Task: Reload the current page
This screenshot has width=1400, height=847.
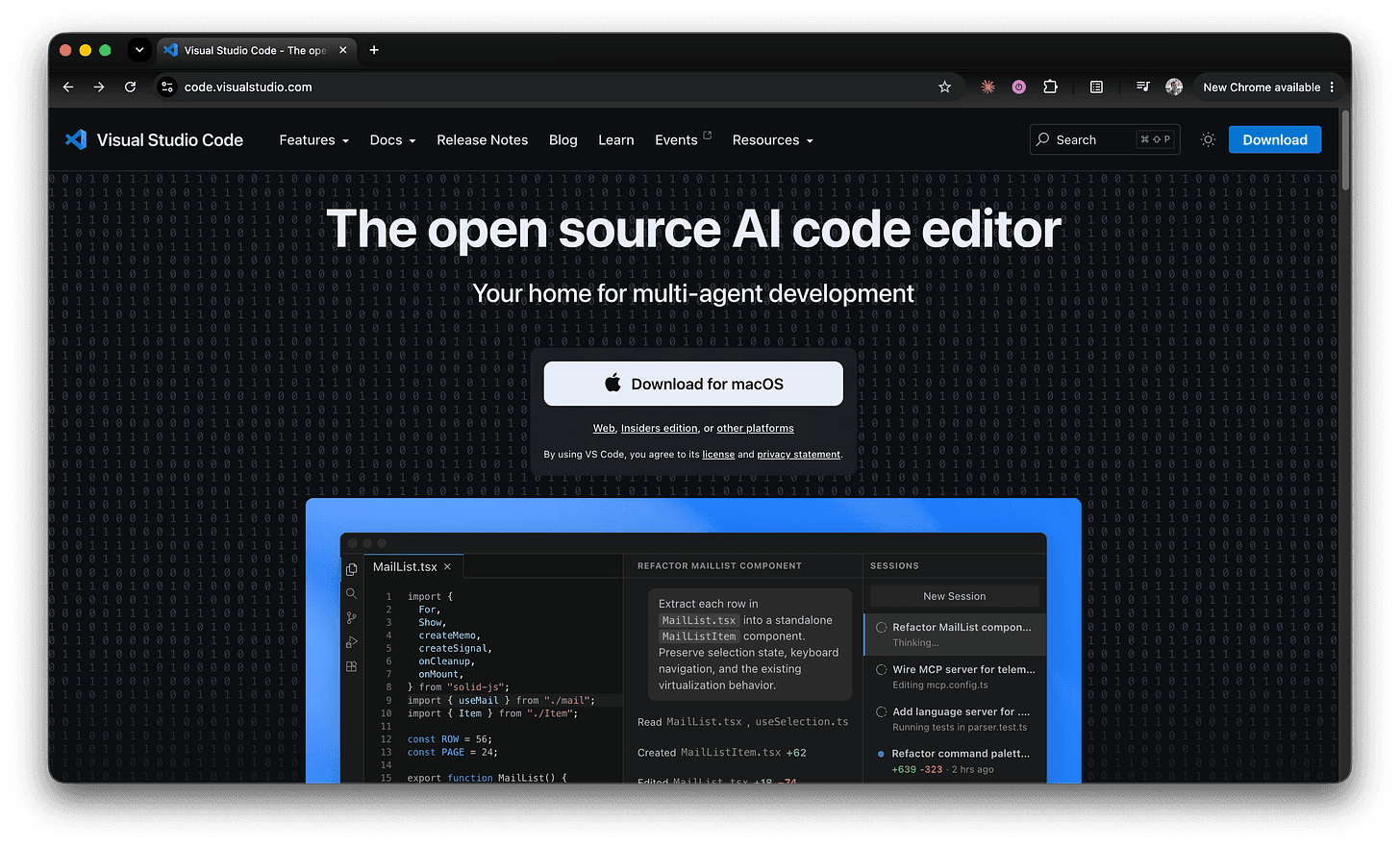Action: (130, 87)
